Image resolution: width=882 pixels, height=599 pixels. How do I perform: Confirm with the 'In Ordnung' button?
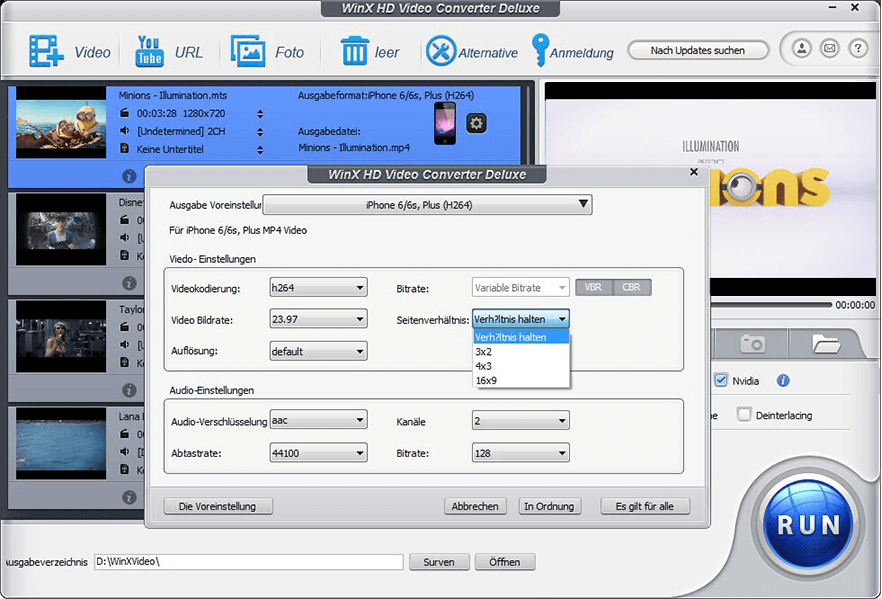click(549, 506)
